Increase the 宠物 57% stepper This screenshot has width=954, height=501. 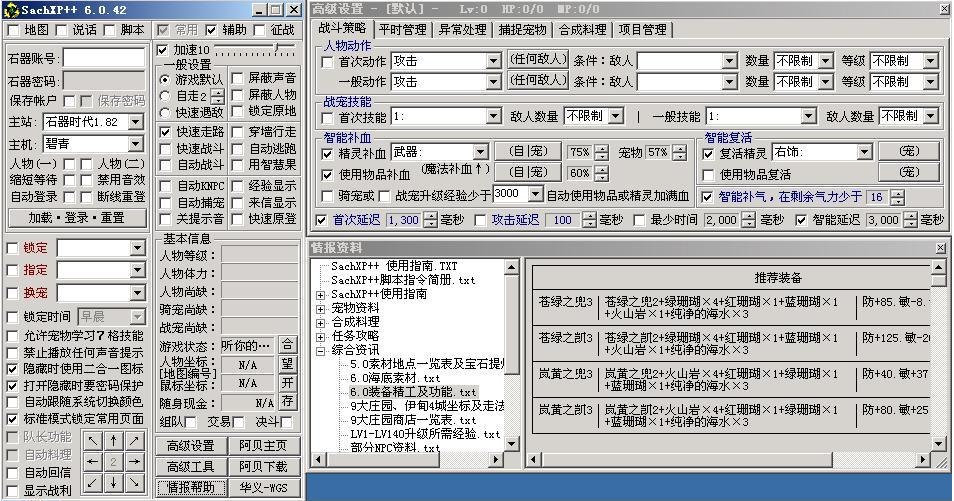(680, 148)
